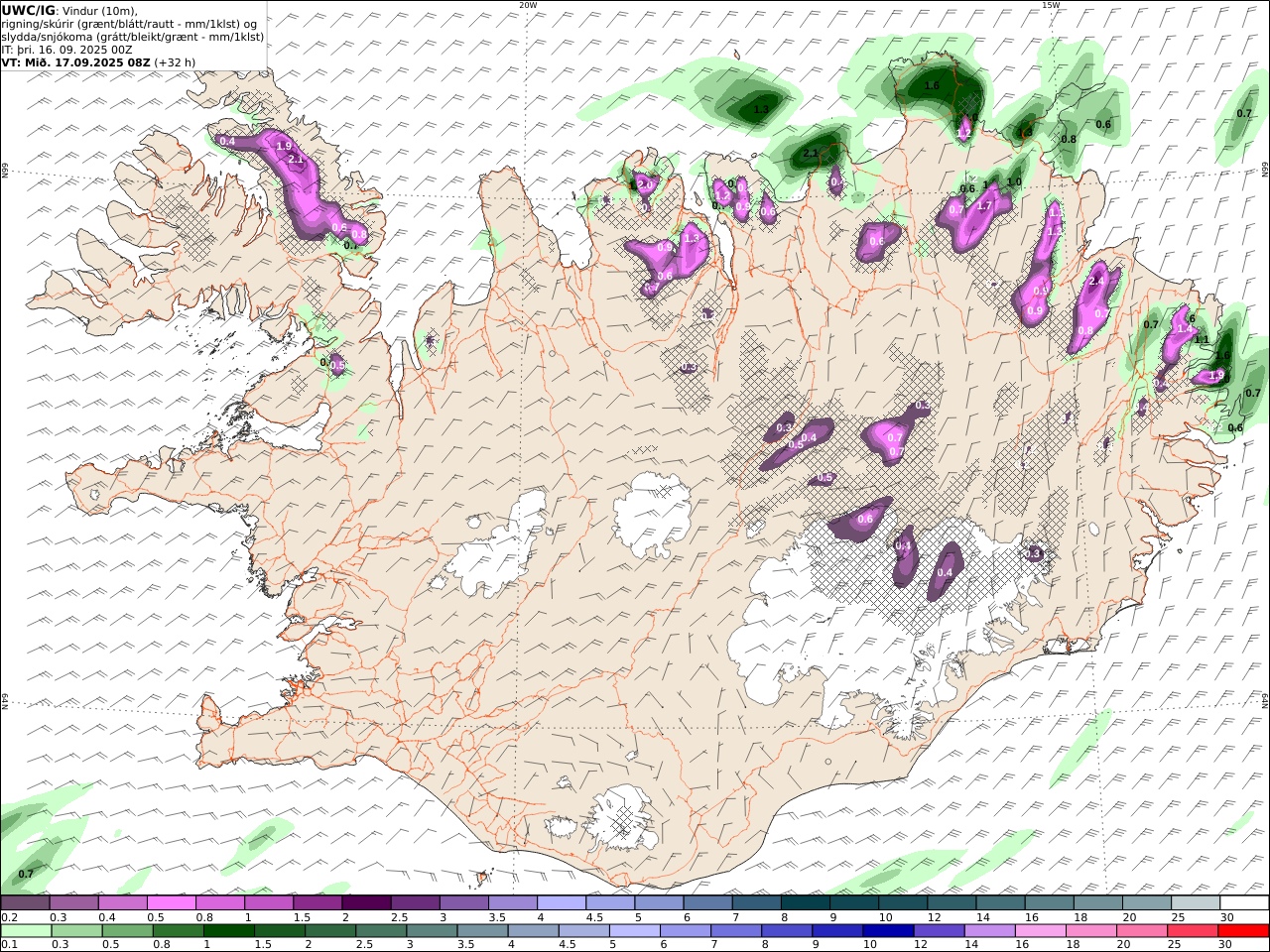
Task: Click the darkest green swatch labeled 1 in lower legend
Action: click(x=228, y=930)
